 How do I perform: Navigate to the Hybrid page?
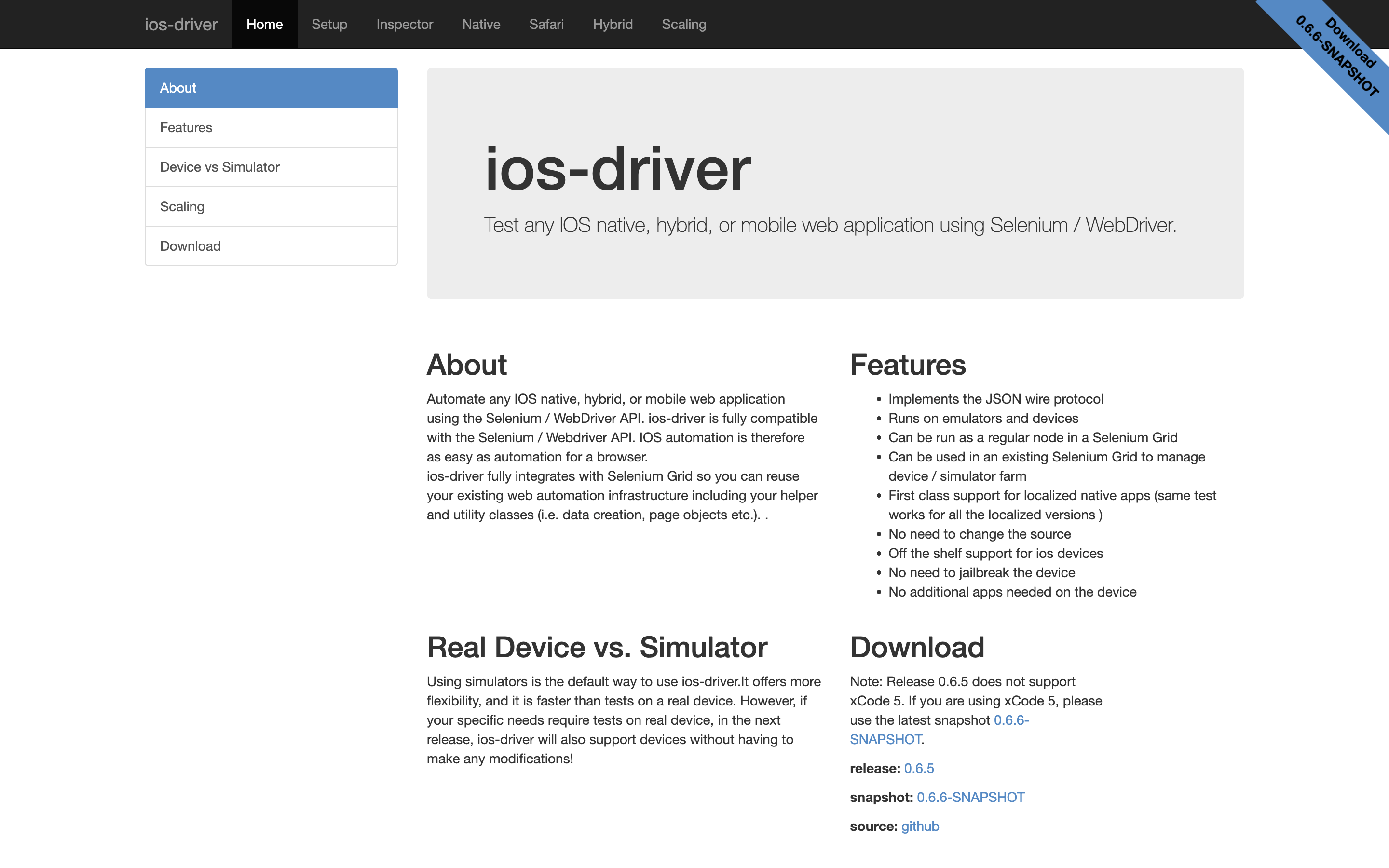pos(613,24)
